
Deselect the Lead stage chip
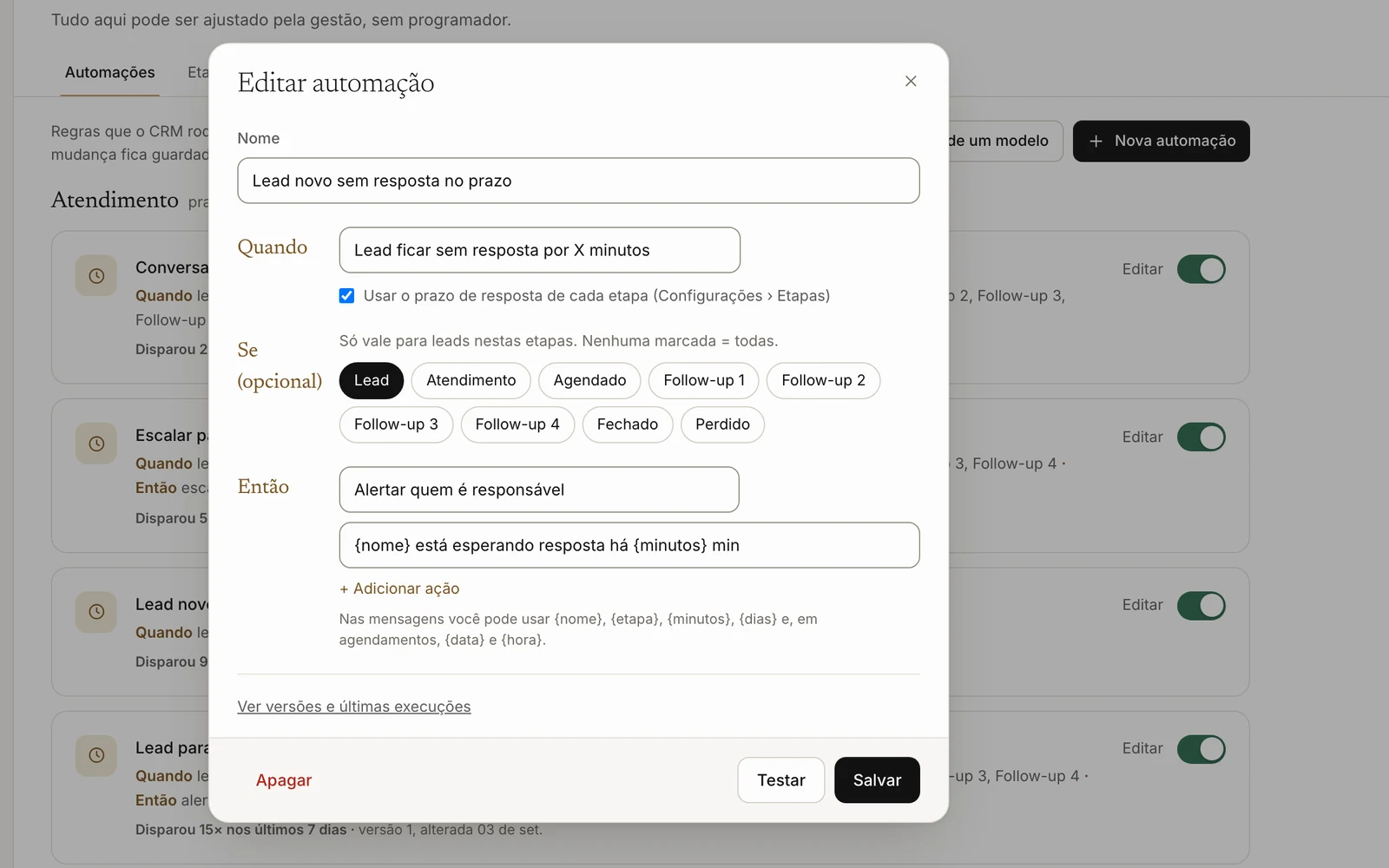tap(372, 380)
